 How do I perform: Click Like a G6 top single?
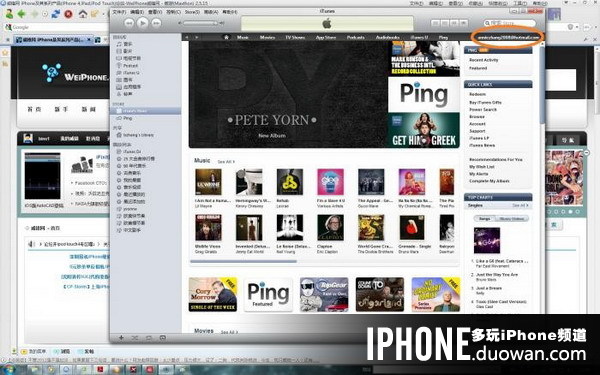coord(502,261)
